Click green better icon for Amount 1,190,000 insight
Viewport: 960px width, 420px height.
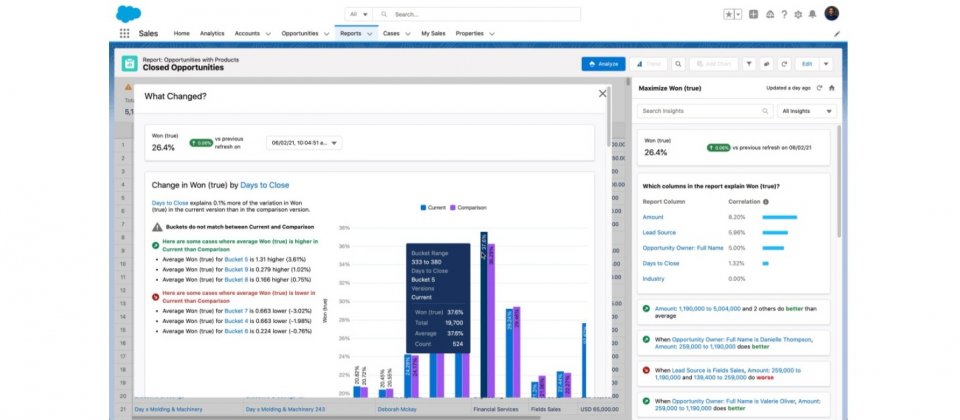(647, 309)
